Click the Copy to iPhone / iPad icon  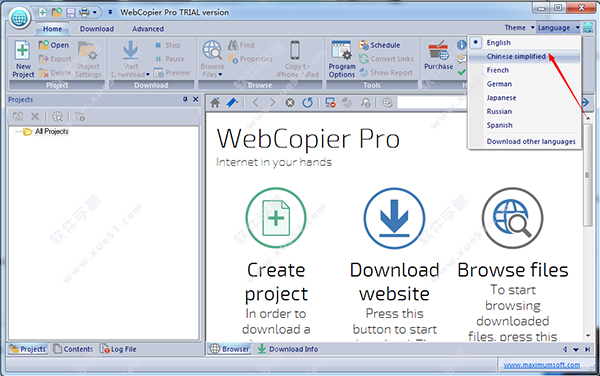295,50
